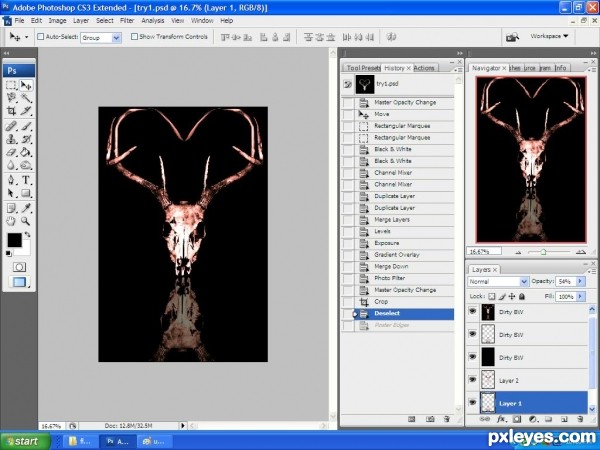The height and width of the screenshot is (450, 600).
Task: Set history brush source at Exposure state
Action: (x=348, y=243)
